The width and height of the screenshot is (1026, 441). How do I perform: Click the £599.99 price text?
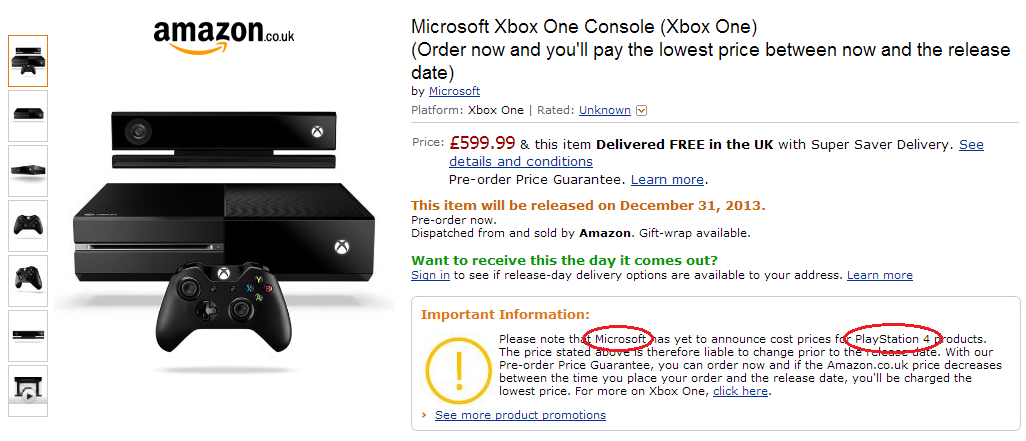pyautogui.click(x=482, y=144)
